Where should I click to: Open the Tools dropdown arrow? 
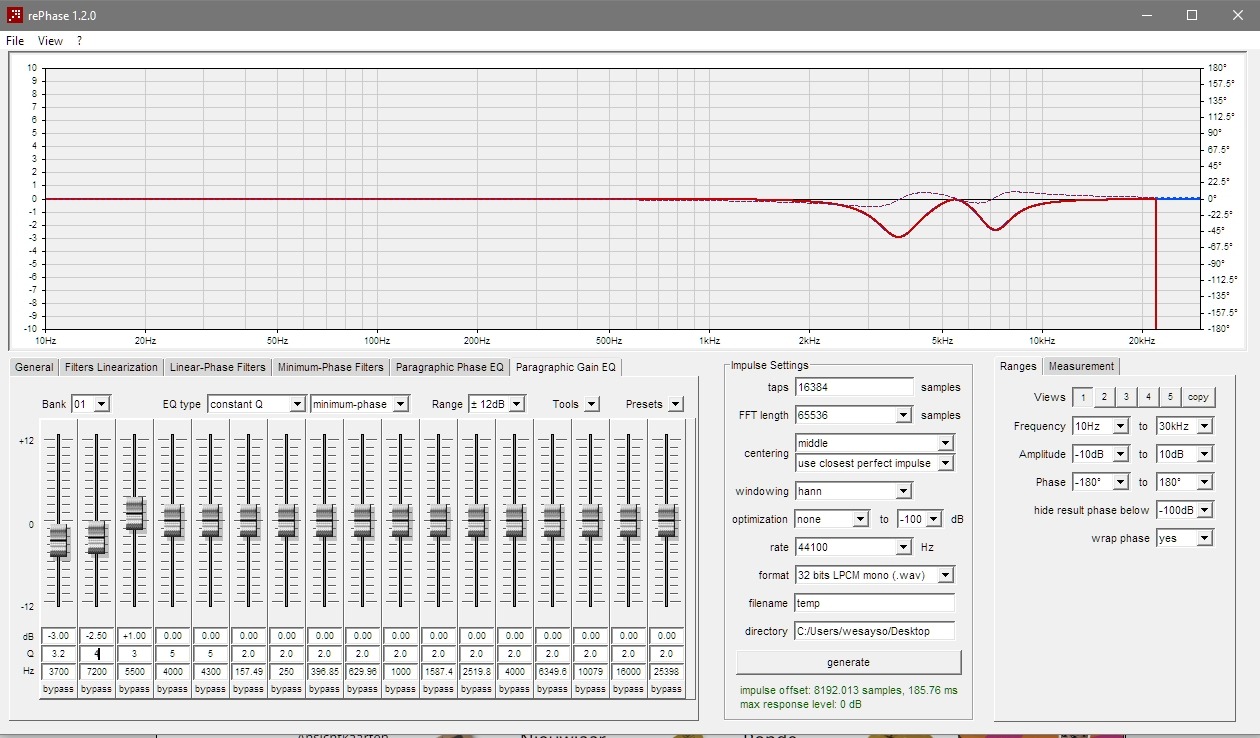[592, 404]
